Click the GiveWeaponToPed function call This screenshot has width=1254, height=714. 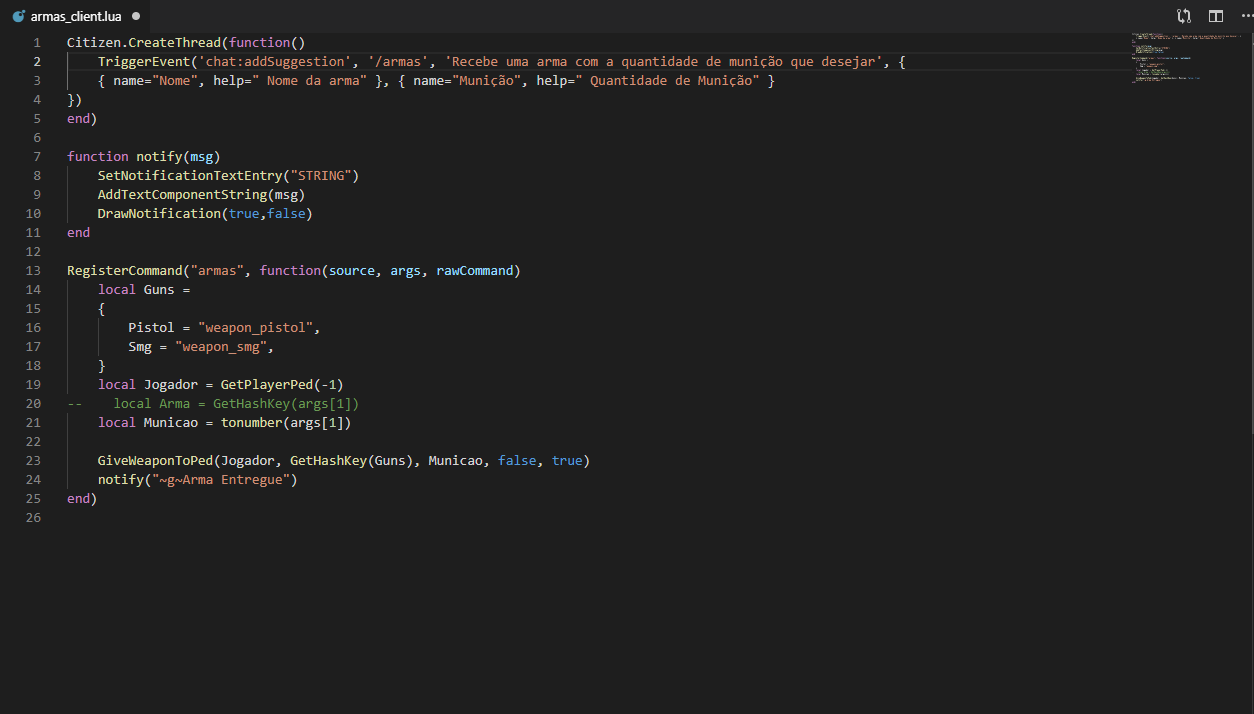[x=155, y=461]
